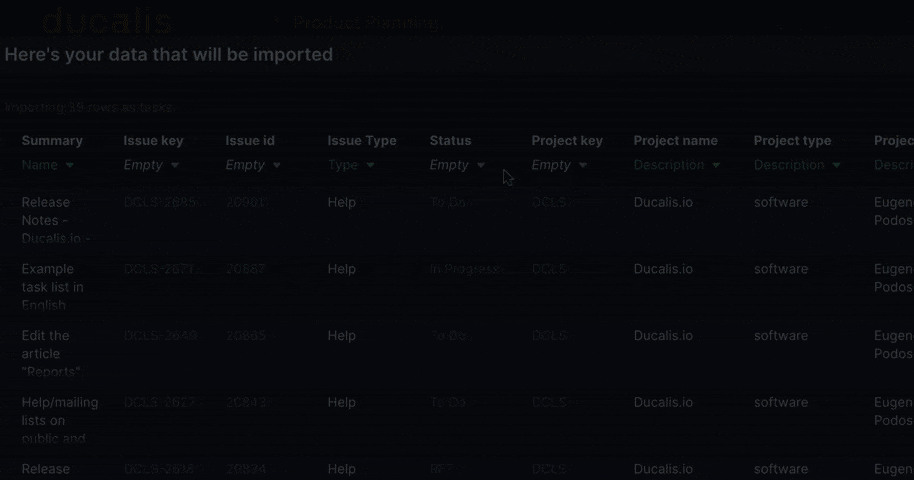Click the Status column header

(450, 141)
